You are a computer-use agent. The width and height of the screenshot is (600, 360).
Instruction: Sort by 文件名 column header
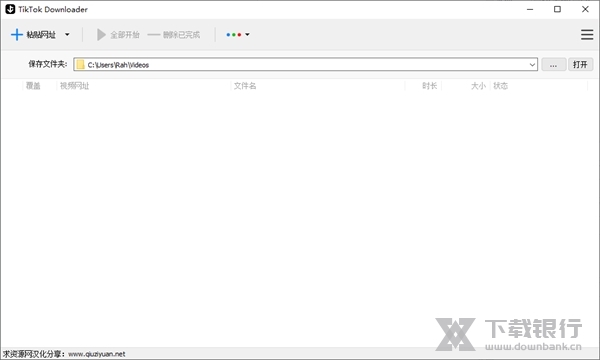[x=245, y=86]
